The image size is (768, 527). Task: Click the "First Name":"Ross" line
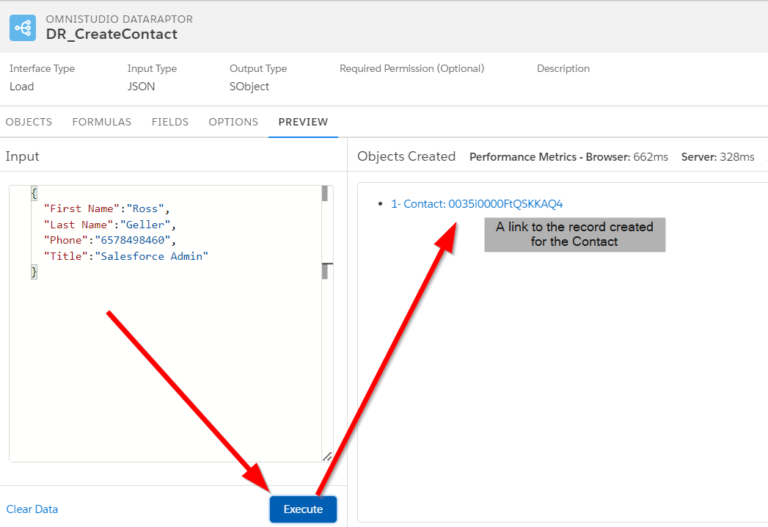107,209
